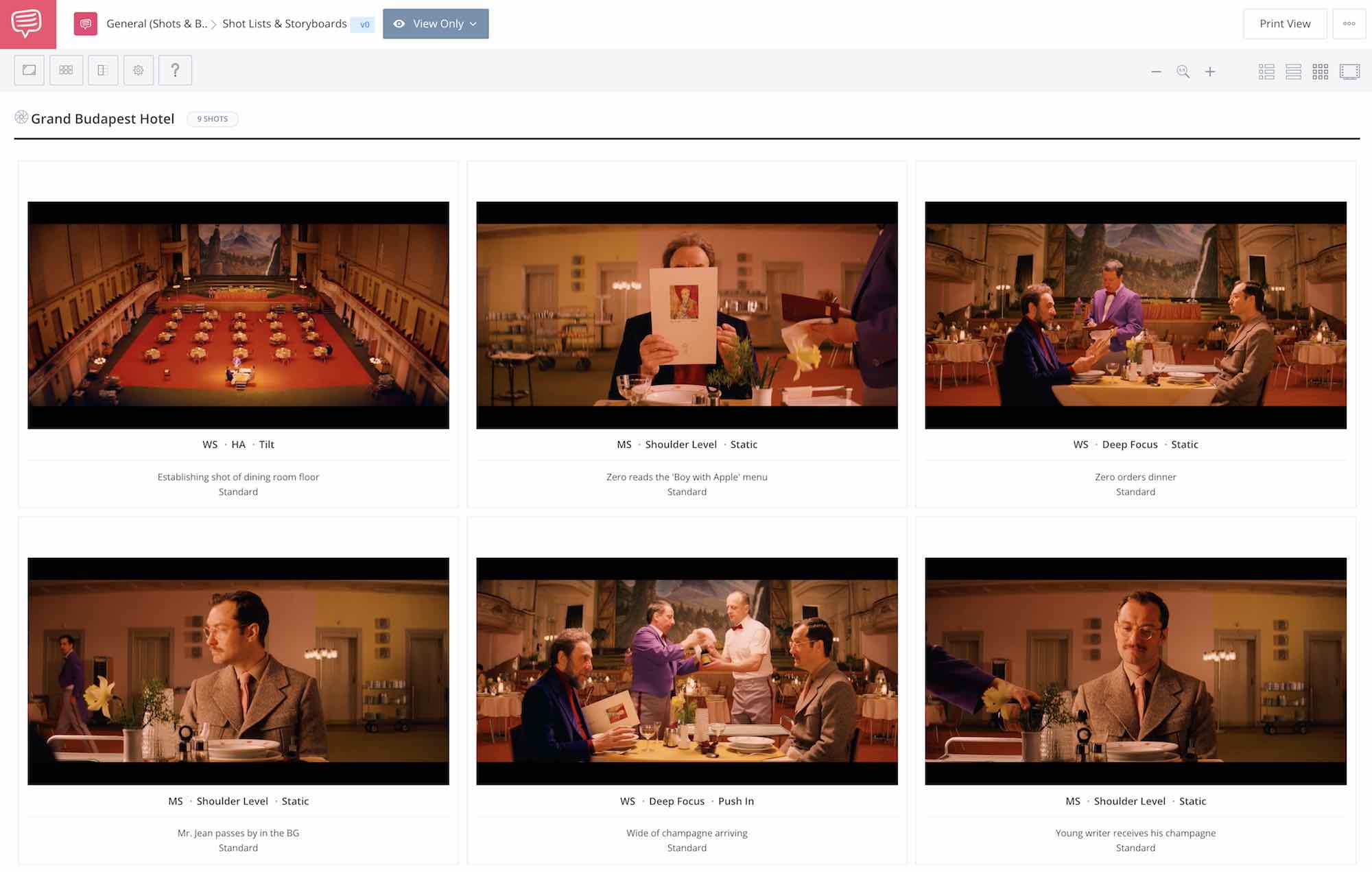Click 'Mr. Jean passes by in the BG' text

pyautogui.click(x=238, y=833)
